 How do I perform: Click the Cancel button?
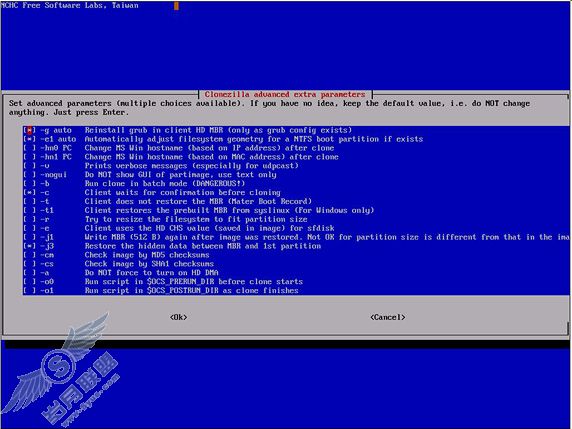387,317
